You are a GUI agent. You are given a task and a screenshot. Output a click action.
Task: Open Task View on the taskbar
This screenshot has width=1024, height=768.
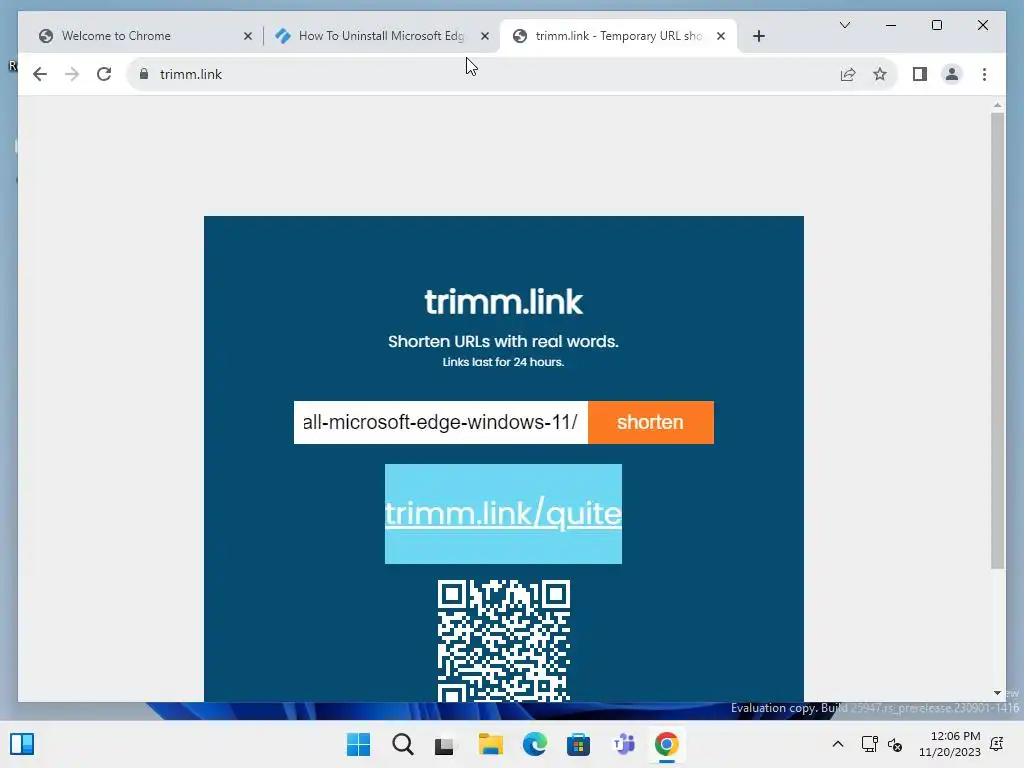pyautogui.click(x=445, y=744)
